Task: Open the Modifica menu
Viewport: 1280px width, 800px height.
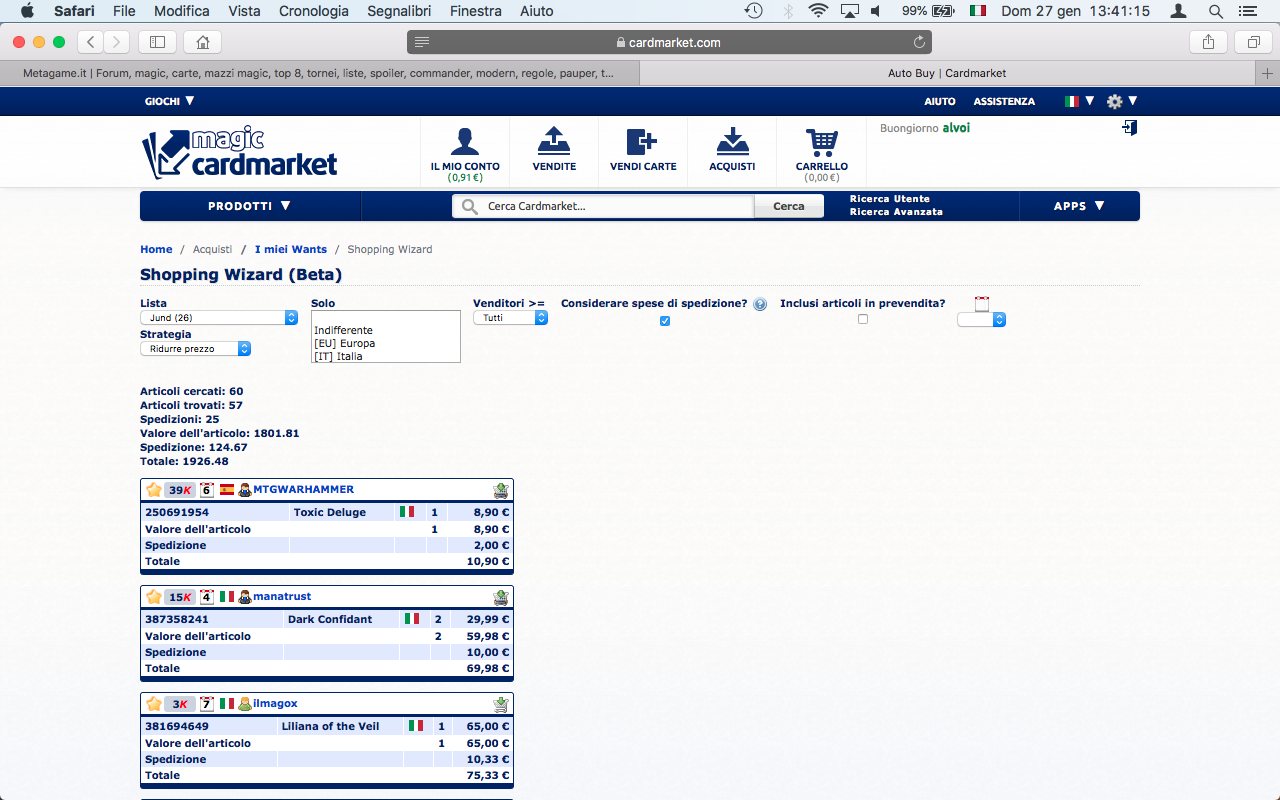Action: click(x=182, y=11)
